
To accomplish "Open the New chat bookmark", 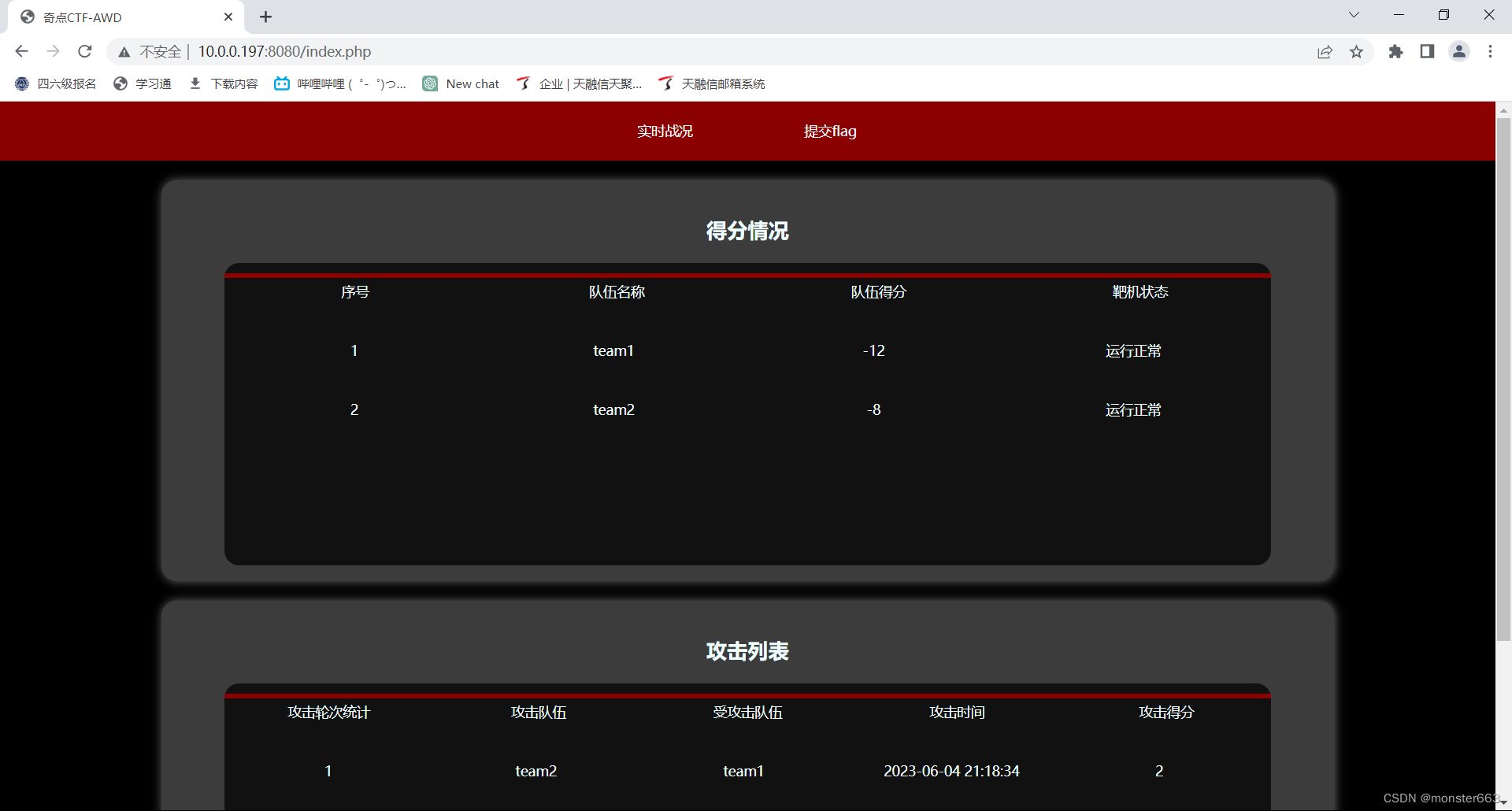I will pos(461,83).
